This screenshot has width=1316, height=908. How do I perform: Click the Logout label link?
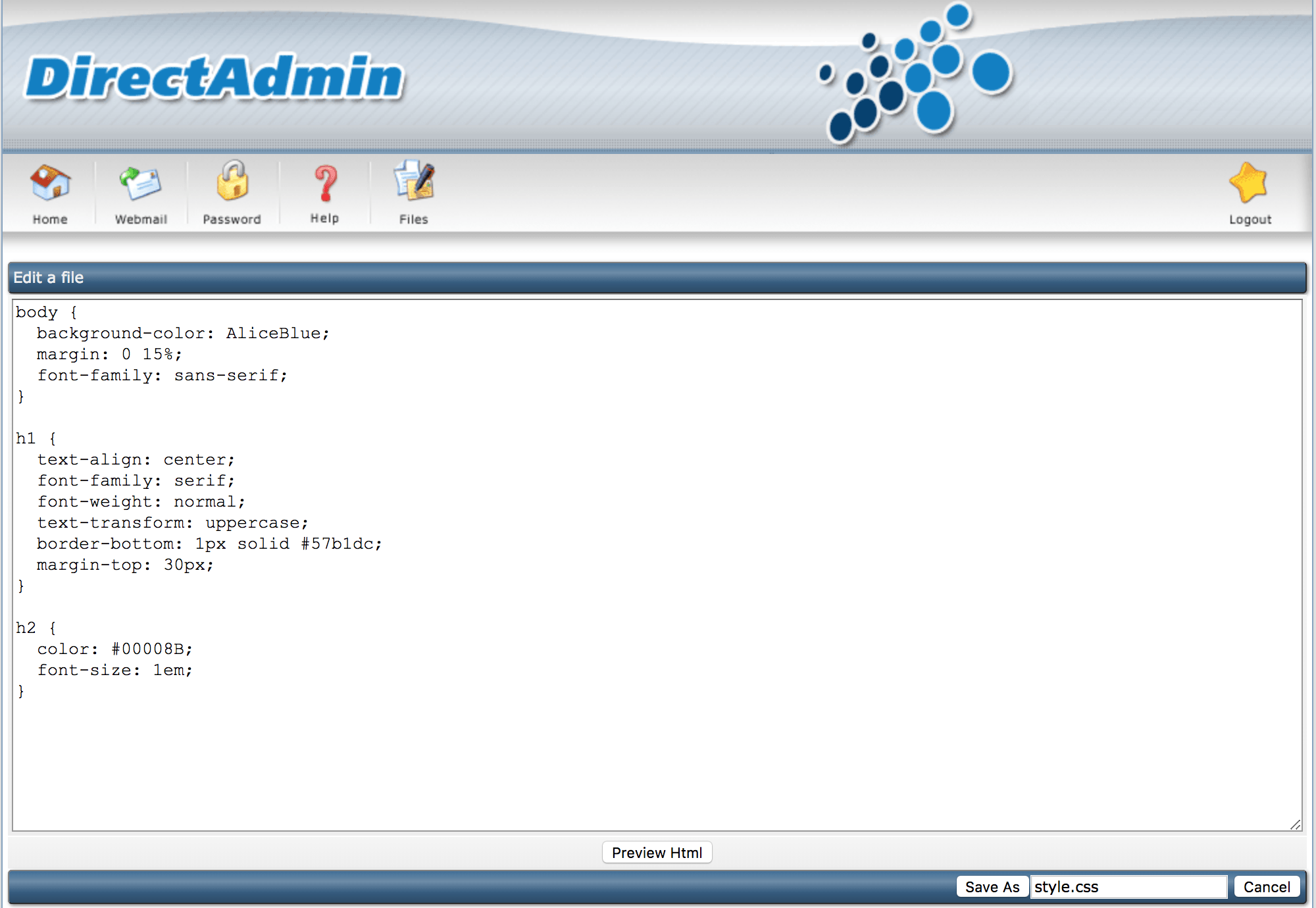(x=1250, y=219)
